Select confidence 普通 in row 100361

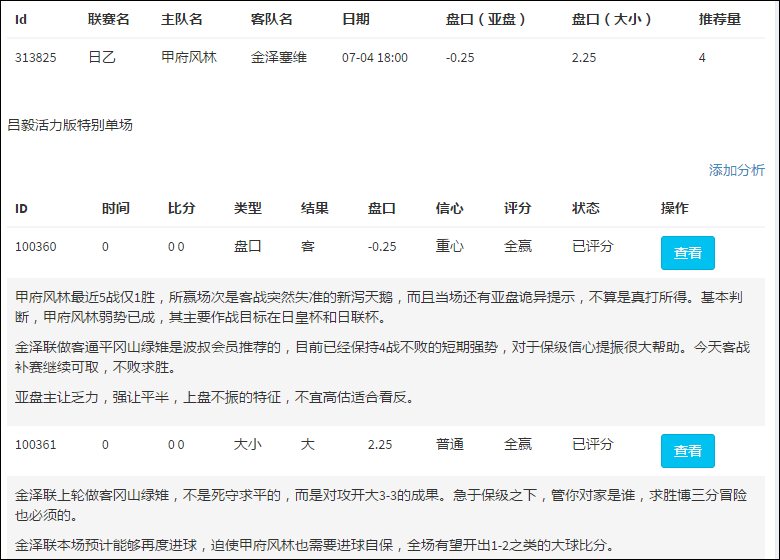coord(449,444)
